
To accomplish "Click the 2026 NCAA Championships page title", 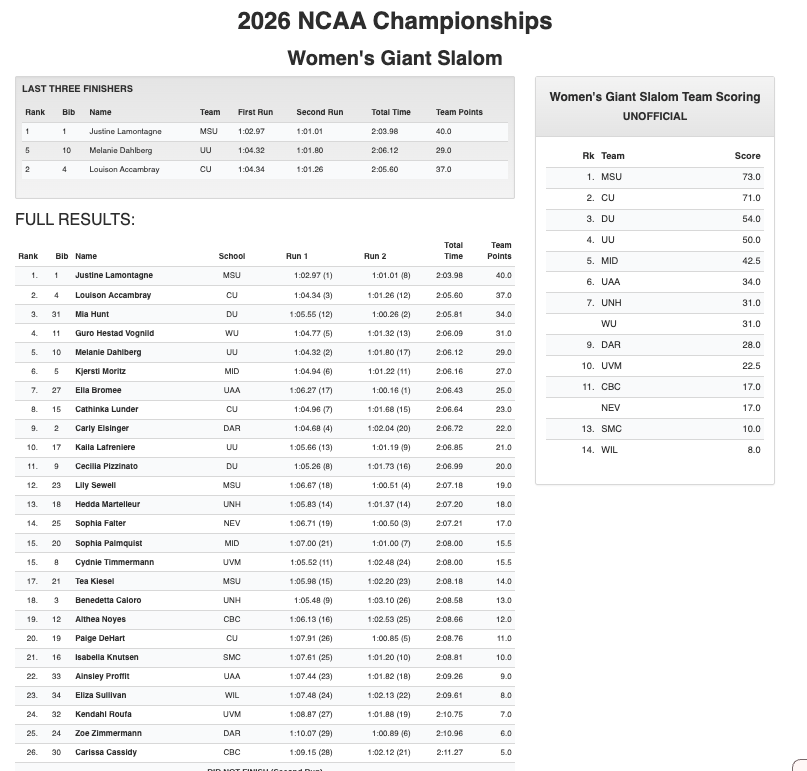I will [394, 21].
